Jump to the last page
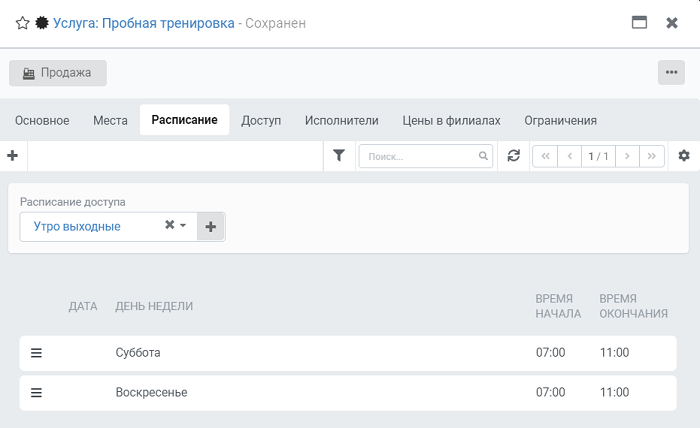700x428 pixels. [652, 156]
